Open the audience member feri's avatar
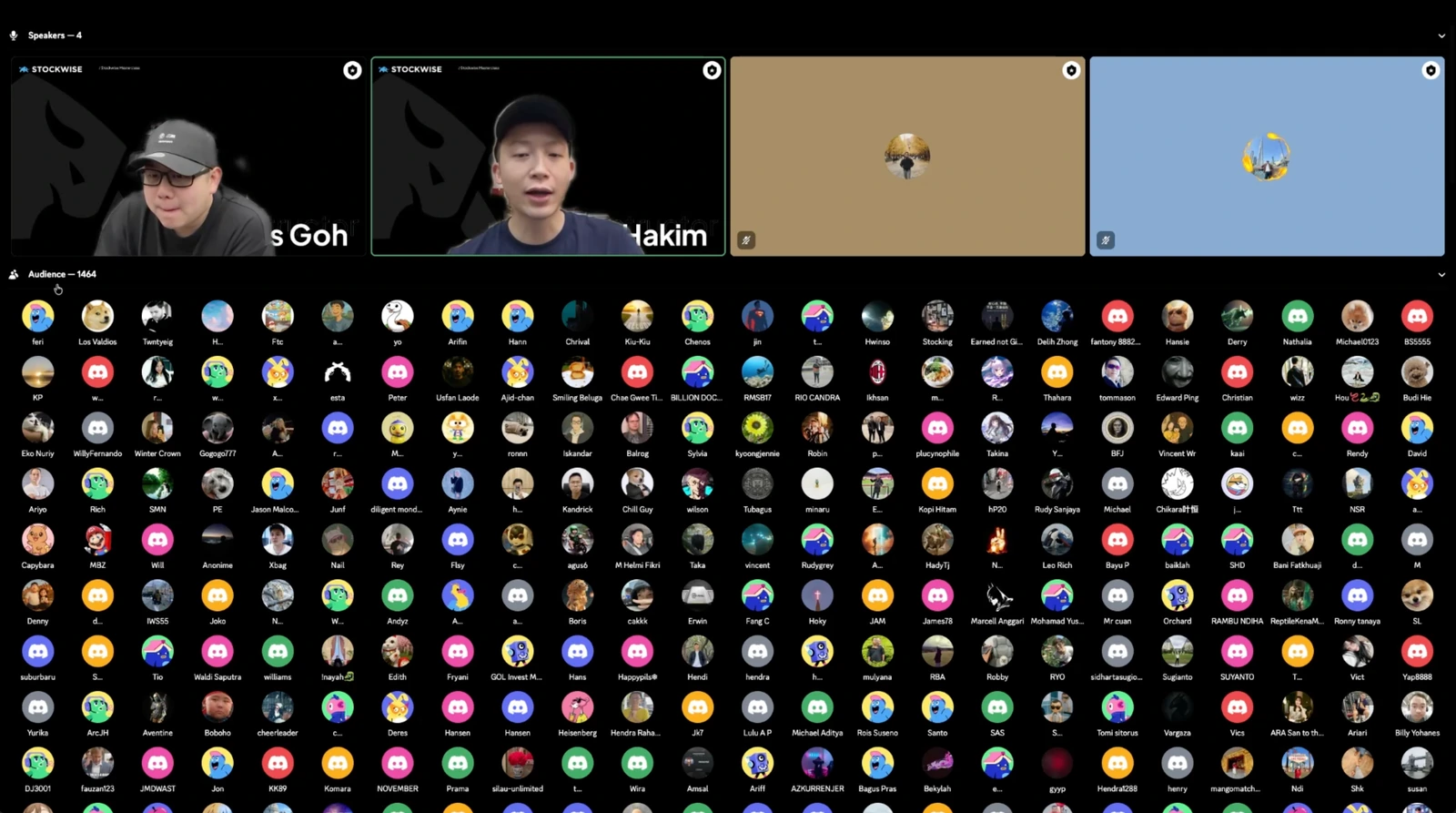1456x813 pixels. 37,316
